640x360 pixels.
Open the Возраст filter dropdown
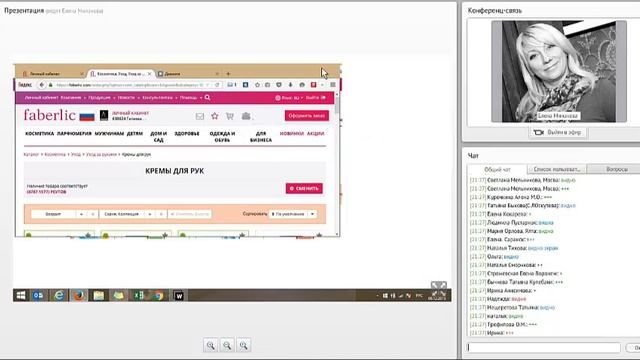65,214
